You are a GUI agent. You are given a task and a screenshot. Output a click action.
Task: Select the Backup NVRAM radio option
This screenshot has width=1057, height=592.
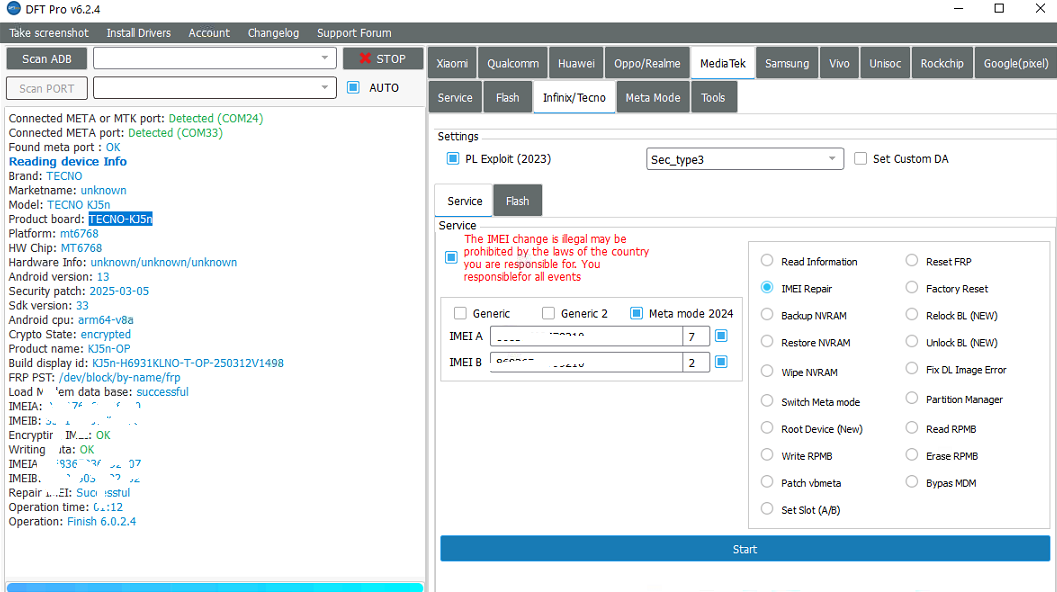pyautogui.click(x=766, y=314)
